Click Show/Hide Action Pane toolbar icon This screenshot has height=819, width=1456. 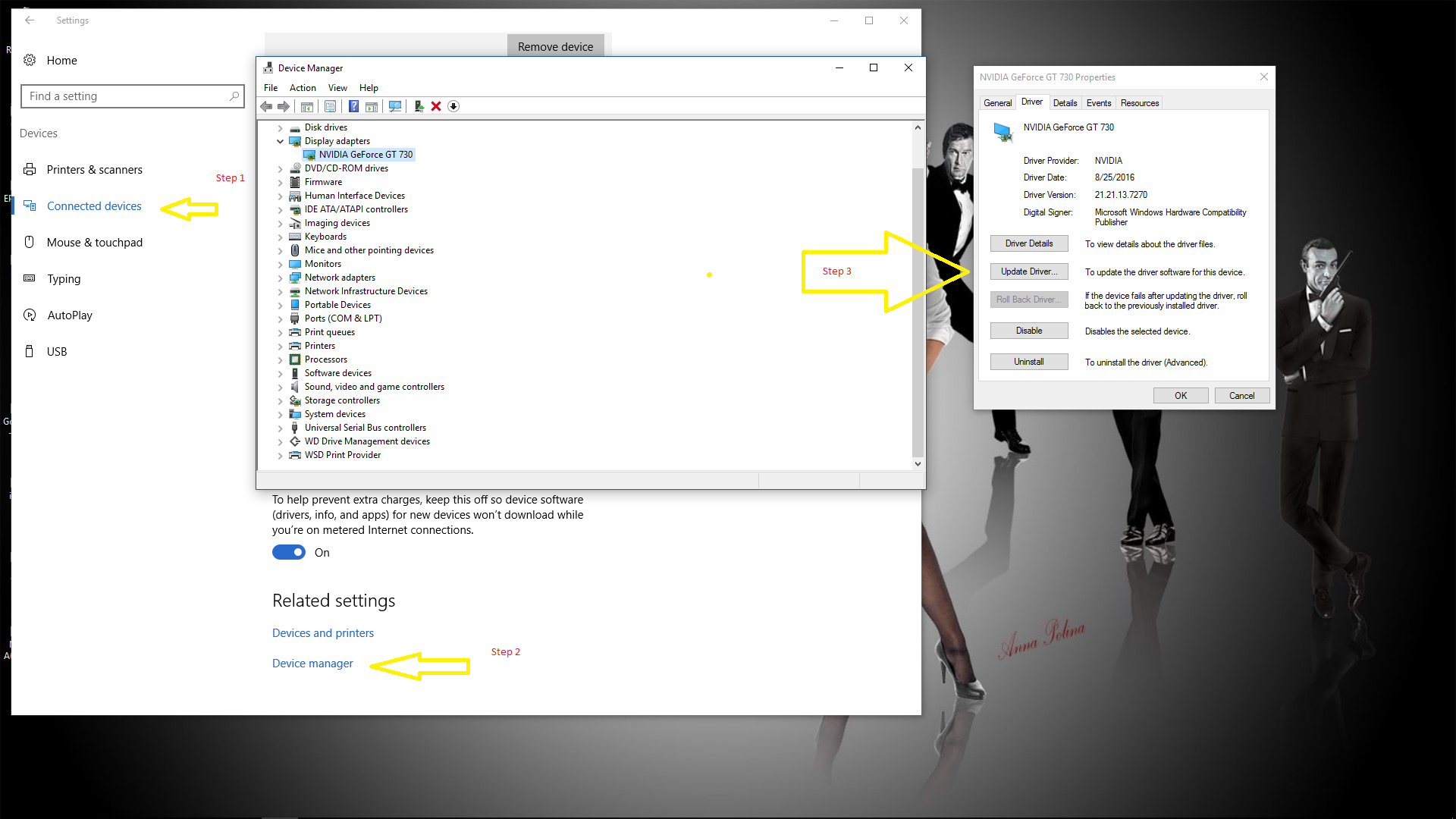coord(372,106)
